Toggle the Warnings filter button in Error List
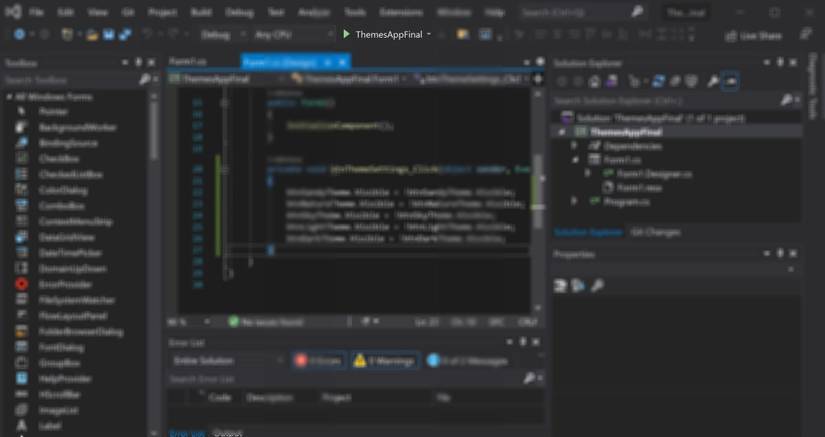The height and width of the screenshot is (437, 825). point(385,361)
